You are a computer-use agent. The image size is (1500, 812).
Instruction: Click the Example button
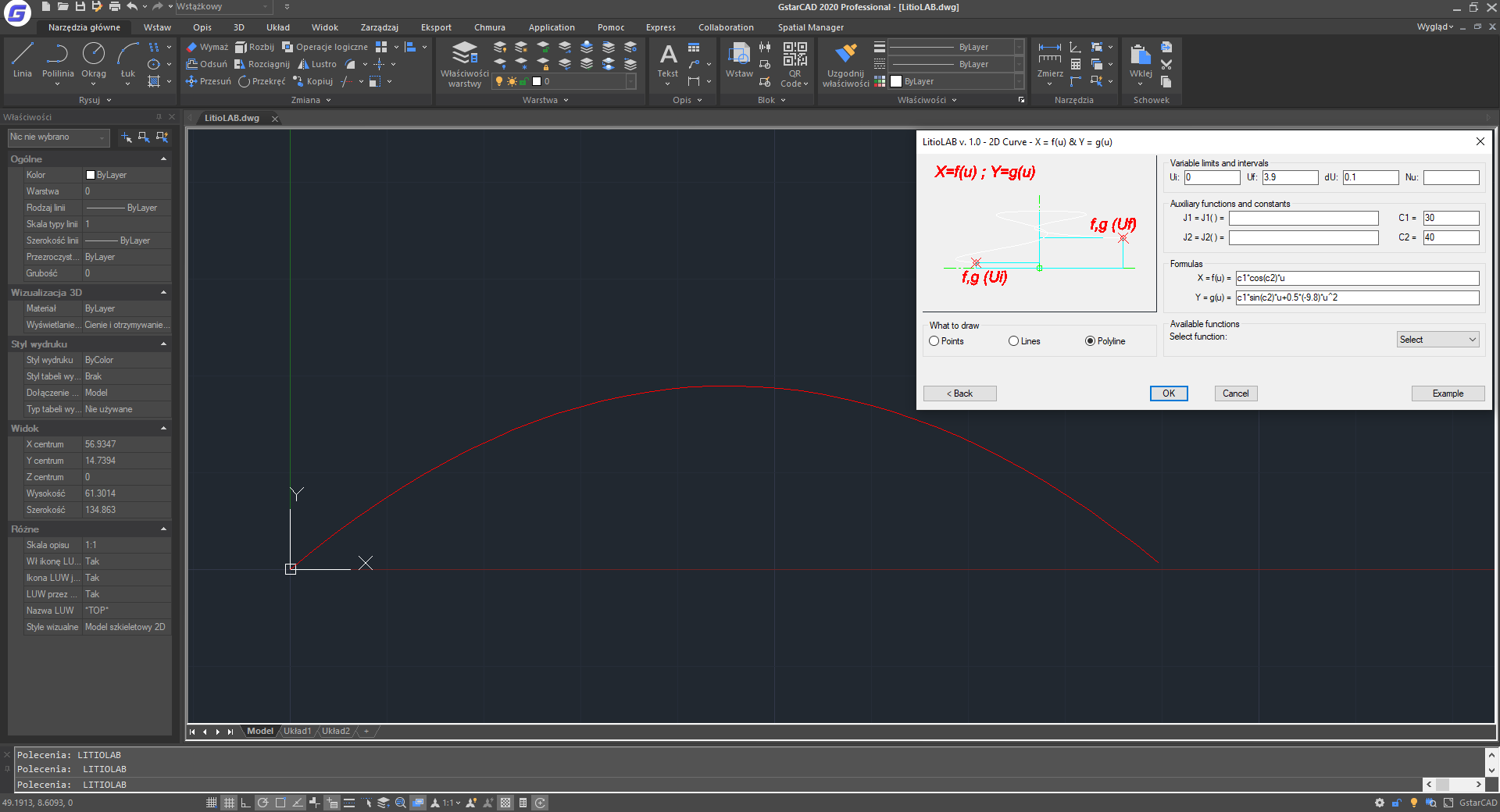coord(1448,394)
